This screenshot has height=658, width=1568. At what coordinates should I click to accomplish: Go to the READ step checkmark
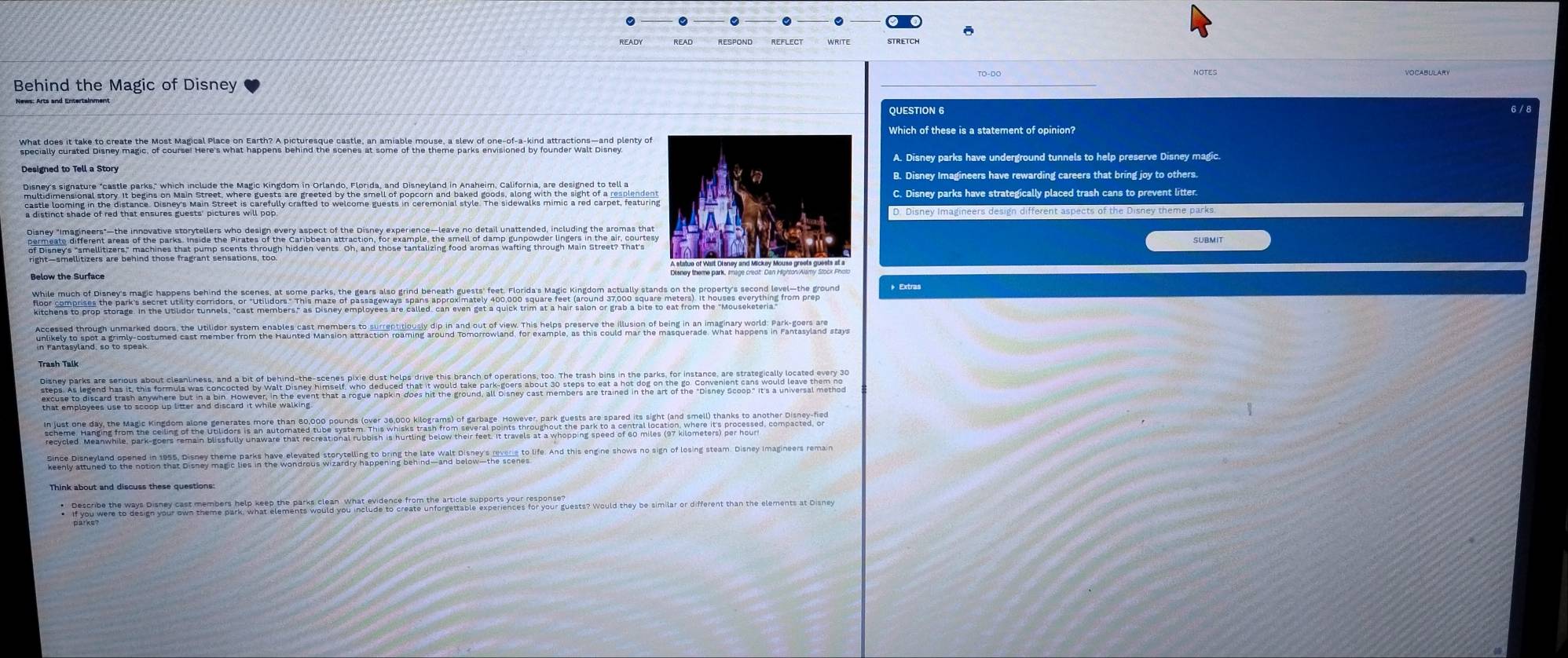[683, 21]
